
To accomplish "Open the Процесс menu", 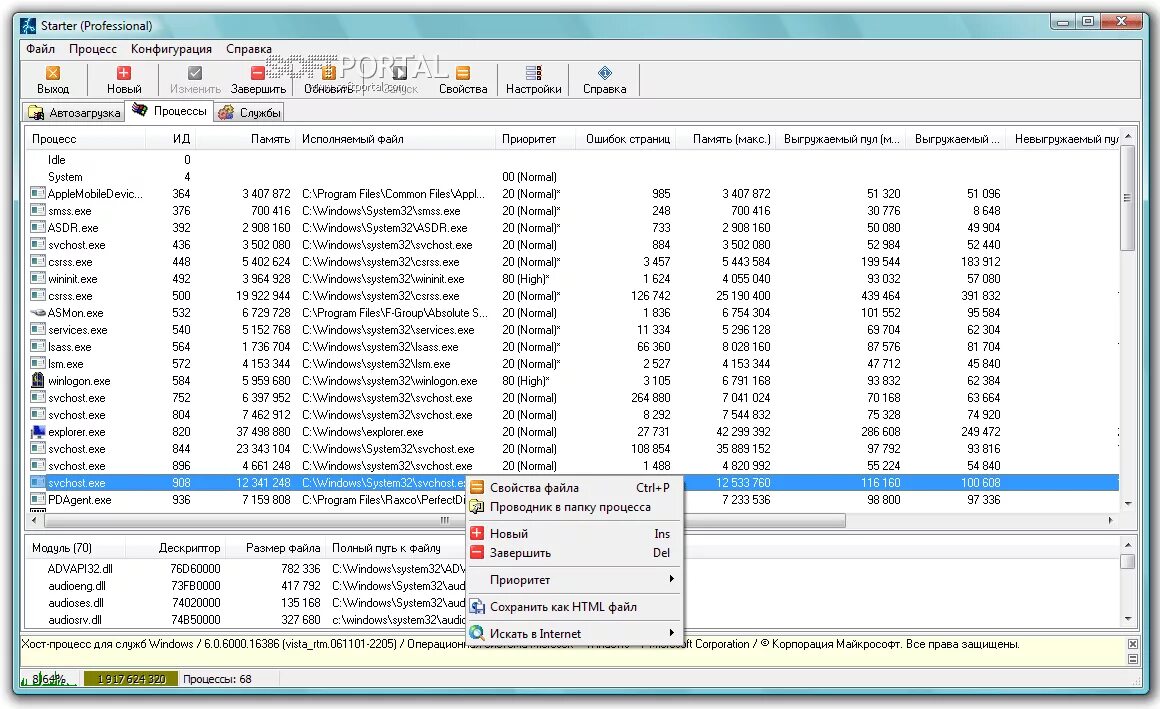I will [92, 49].
